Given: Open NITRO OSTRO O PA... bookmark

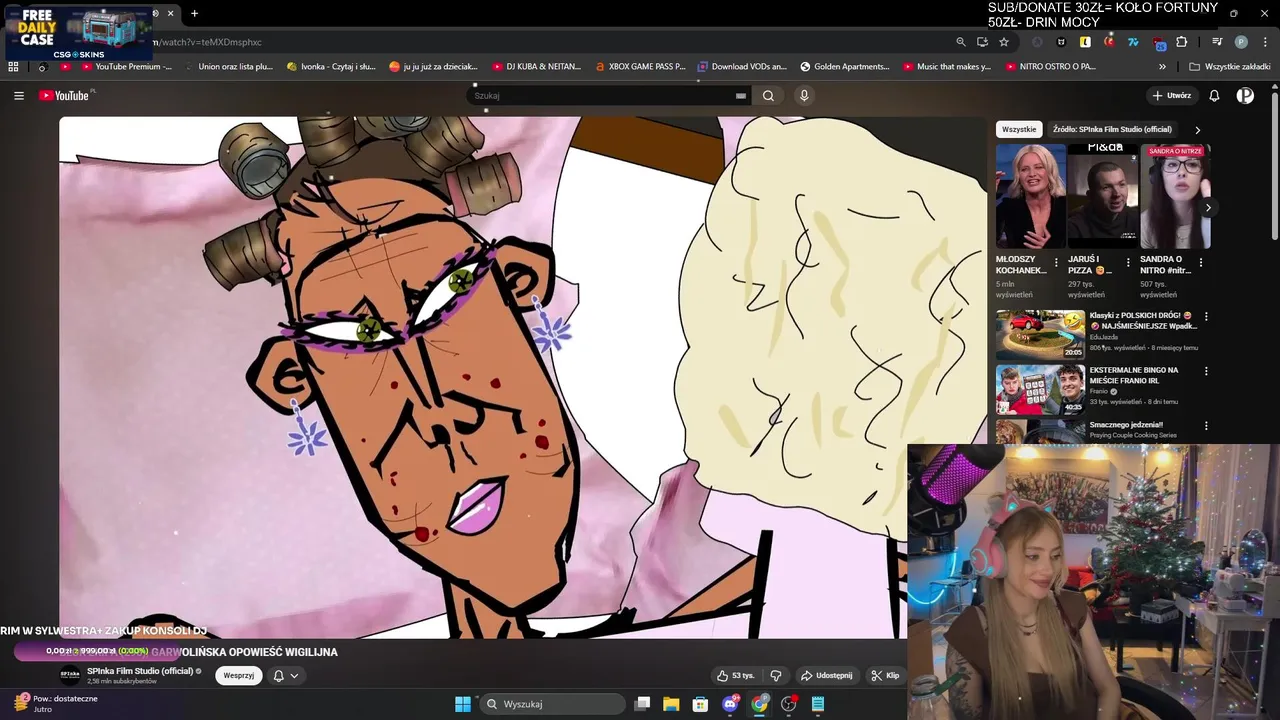Looking at the screenshot, I should pos(1050,67).
